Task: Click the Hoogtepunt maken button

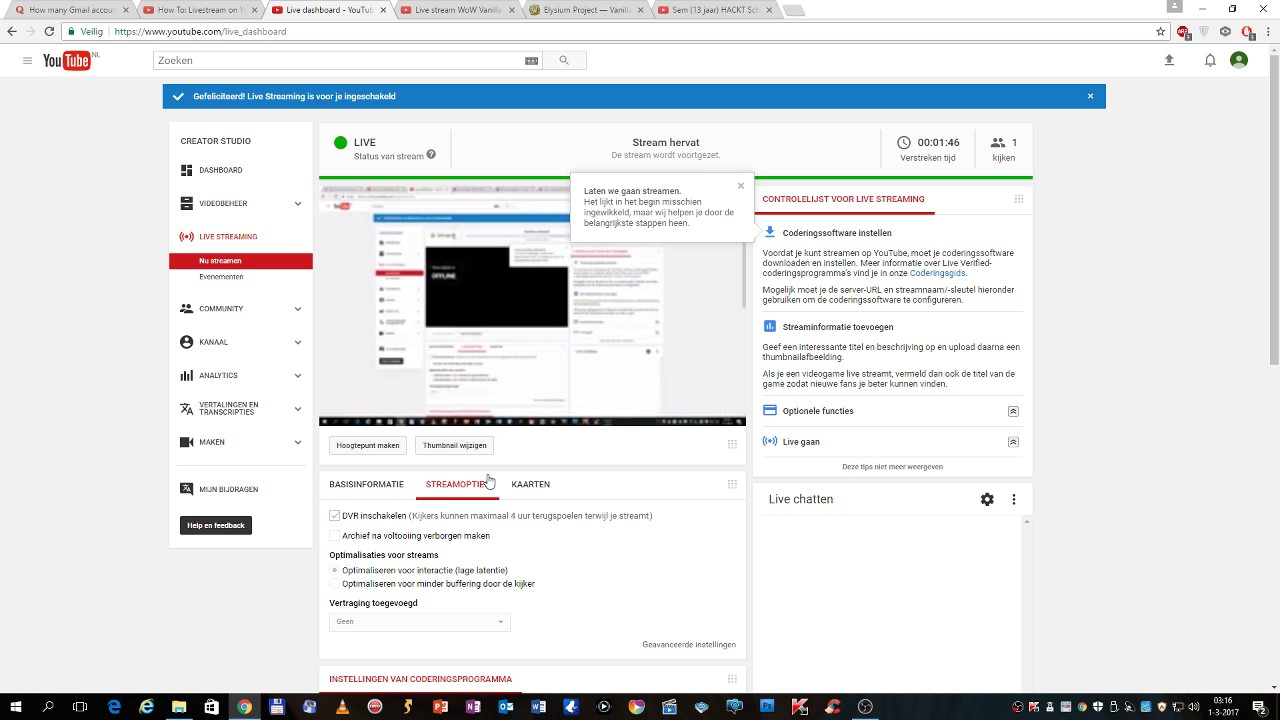Action: click(x=367, y=445)
